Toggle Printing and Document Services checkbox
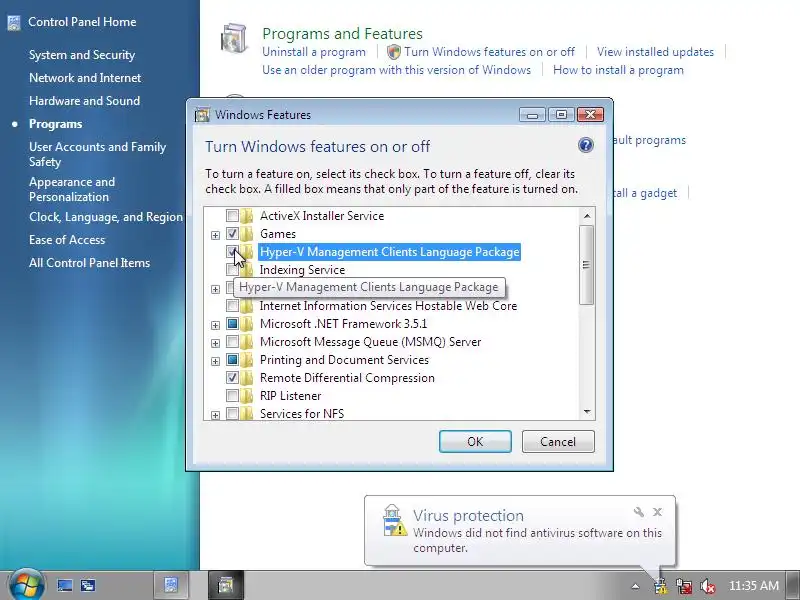The height and width of the screenshot is (600, 800). tap(232, 360)
